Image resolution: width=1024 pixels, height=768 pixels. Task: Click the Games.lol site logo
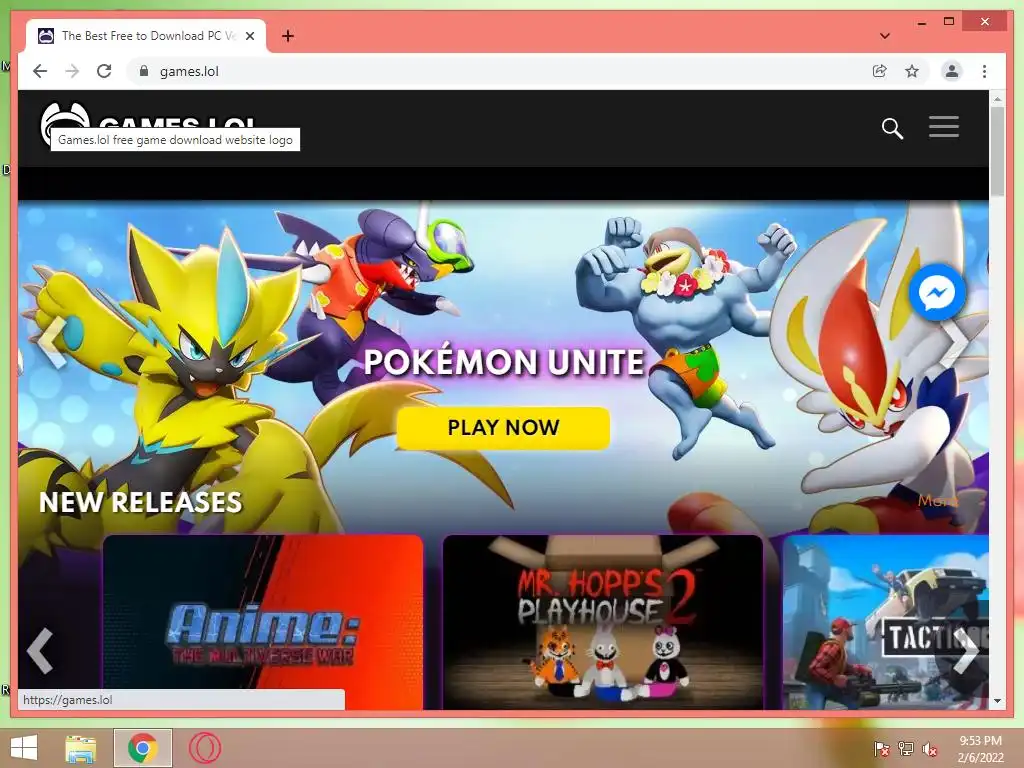click(x=148, y=125)
